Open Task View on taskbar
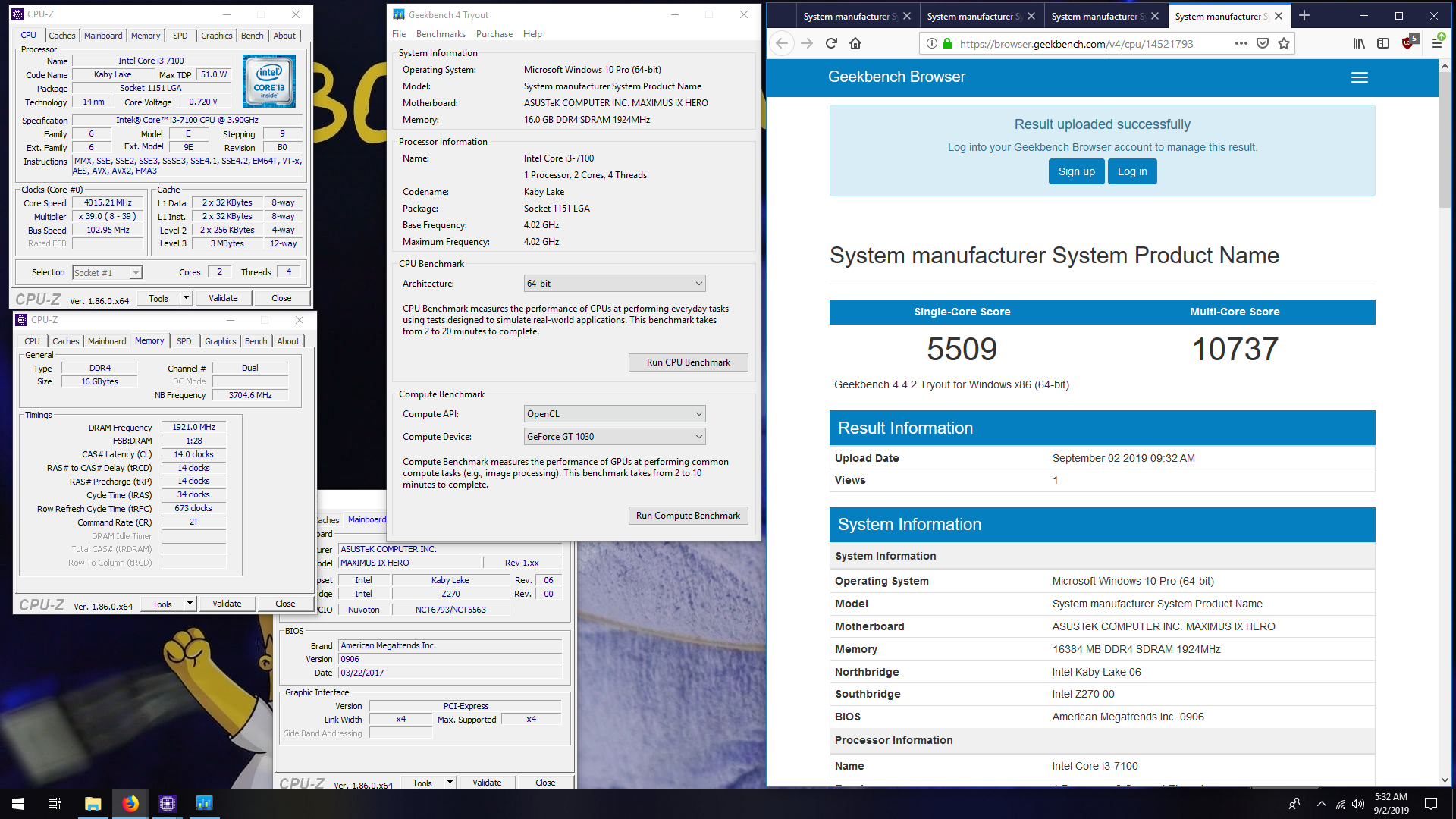The image size is (1456, 819). point(55,804)
